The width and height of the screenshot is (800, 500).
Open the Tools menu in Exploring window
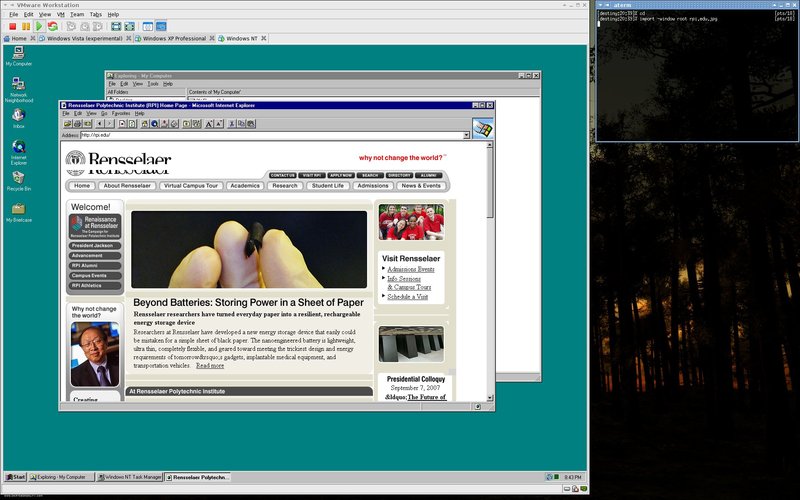(x=153, y=84)
